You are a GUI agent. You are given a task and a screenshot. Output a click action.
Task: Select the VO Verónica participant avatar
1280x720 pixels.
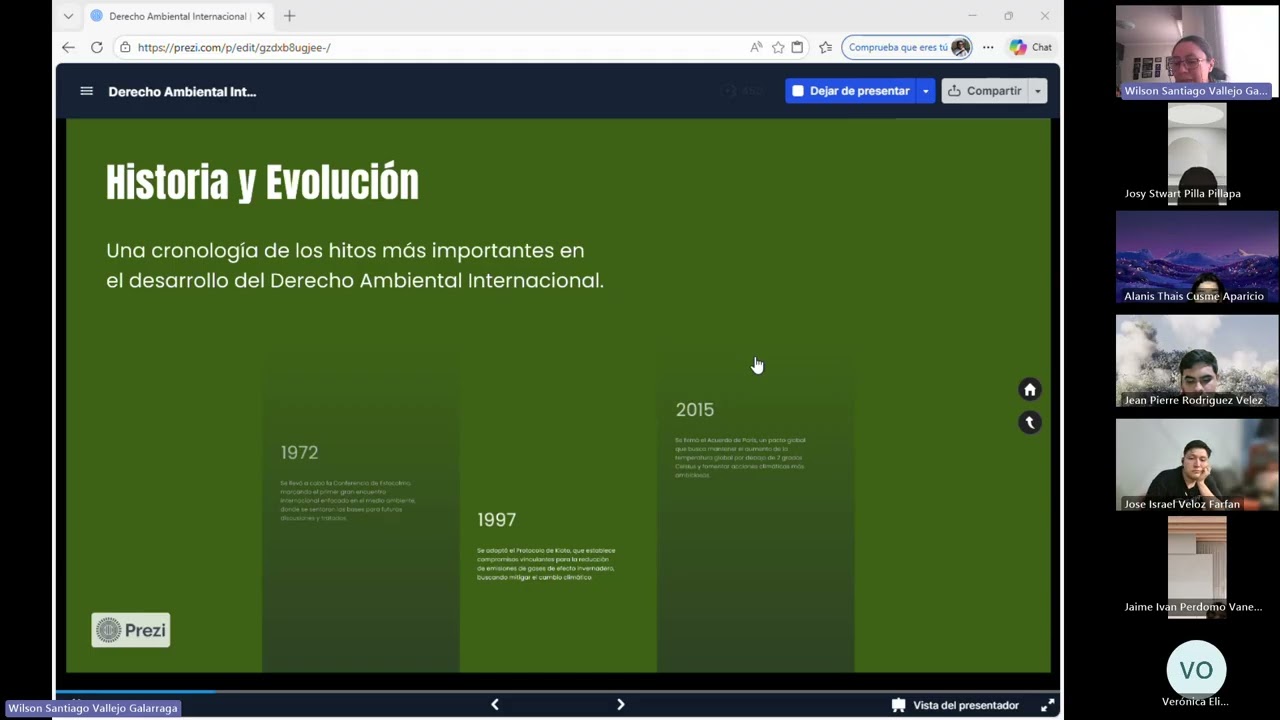tap(1196, 672)
